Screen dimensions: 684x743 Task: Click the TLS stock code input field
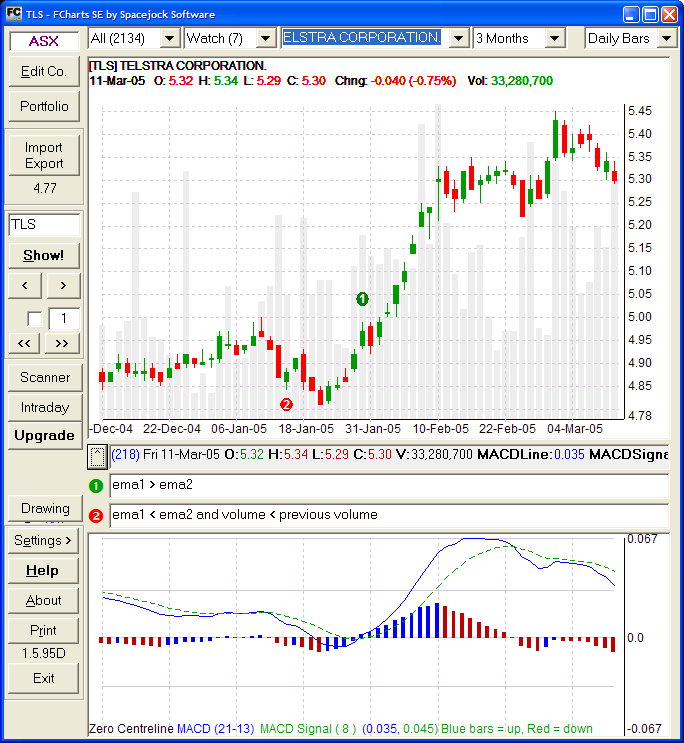[44, 225]
